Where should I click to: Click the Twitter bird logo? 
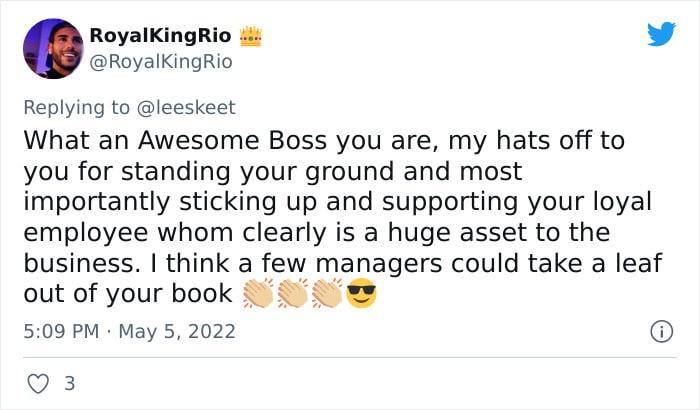(x=661, y=33)
